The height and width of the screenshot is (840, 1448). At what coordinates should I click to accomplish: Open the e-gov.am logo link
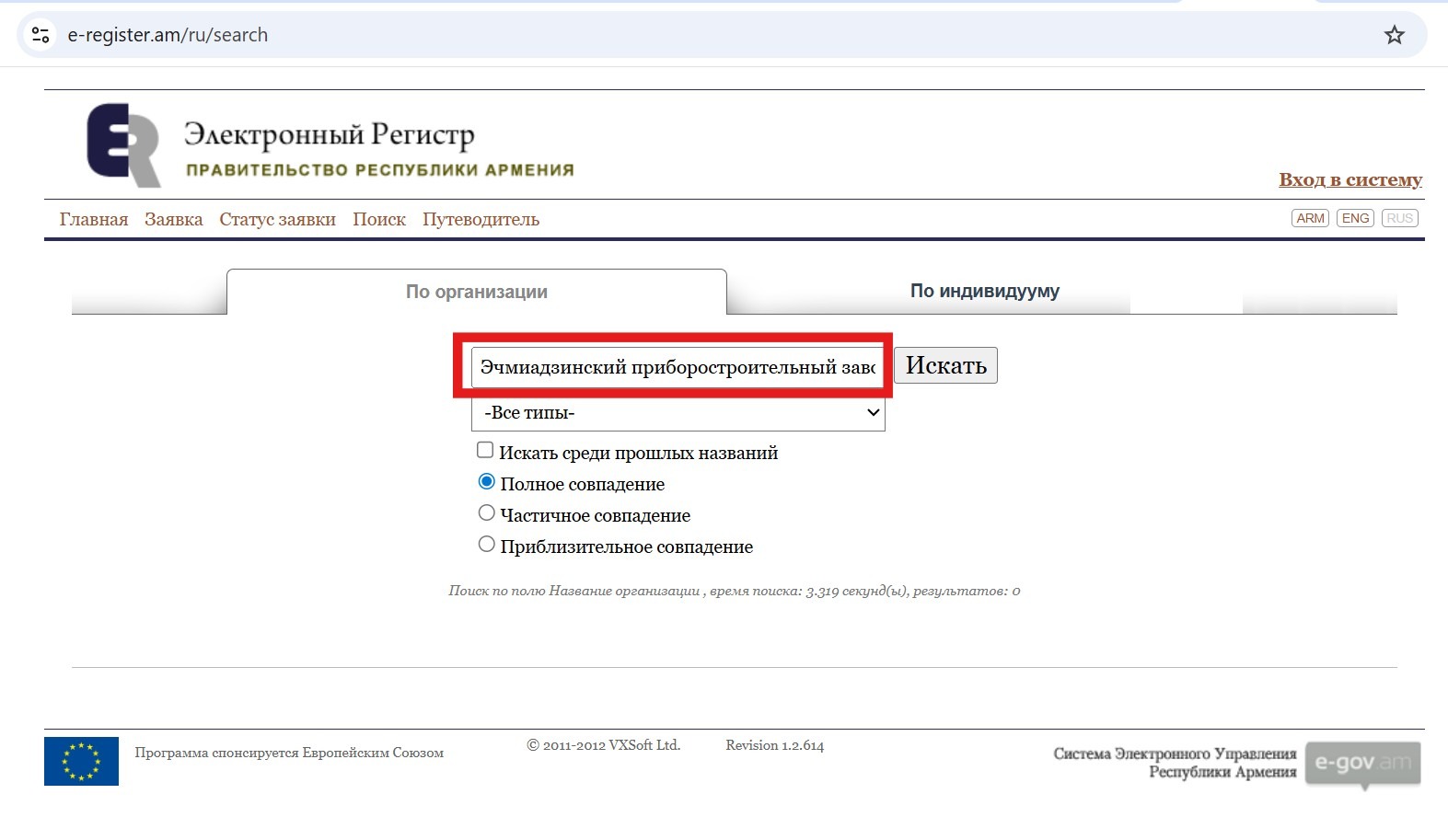[1362, 763]
